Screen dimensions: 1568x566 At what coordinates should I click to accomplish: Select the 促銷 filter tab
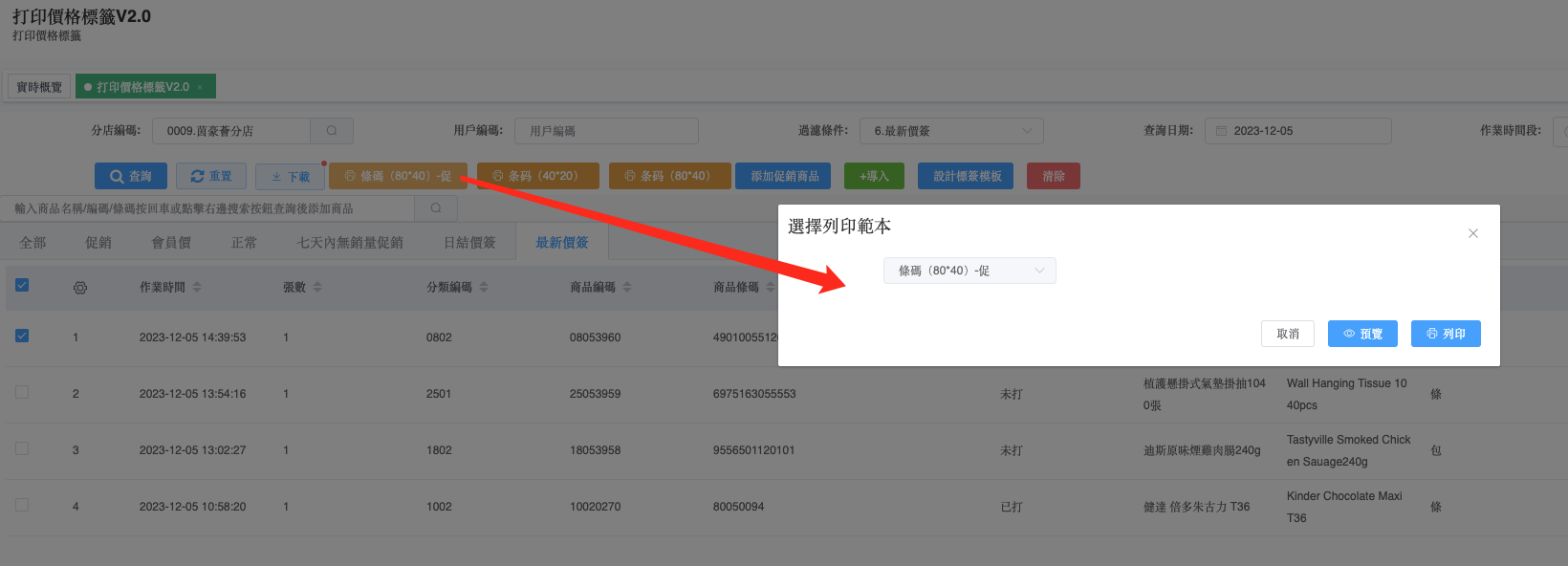point(98,243)
